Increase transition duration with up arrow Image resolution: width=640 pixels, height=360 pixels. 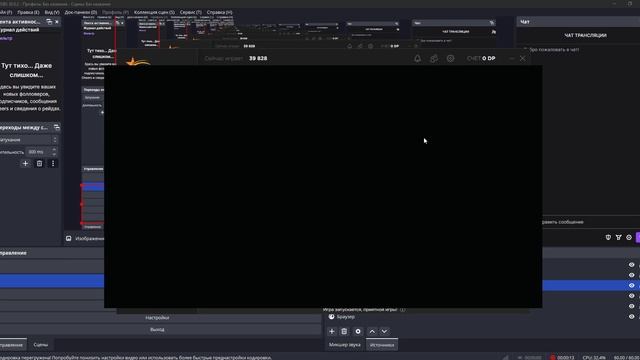(x=54, y=150)
